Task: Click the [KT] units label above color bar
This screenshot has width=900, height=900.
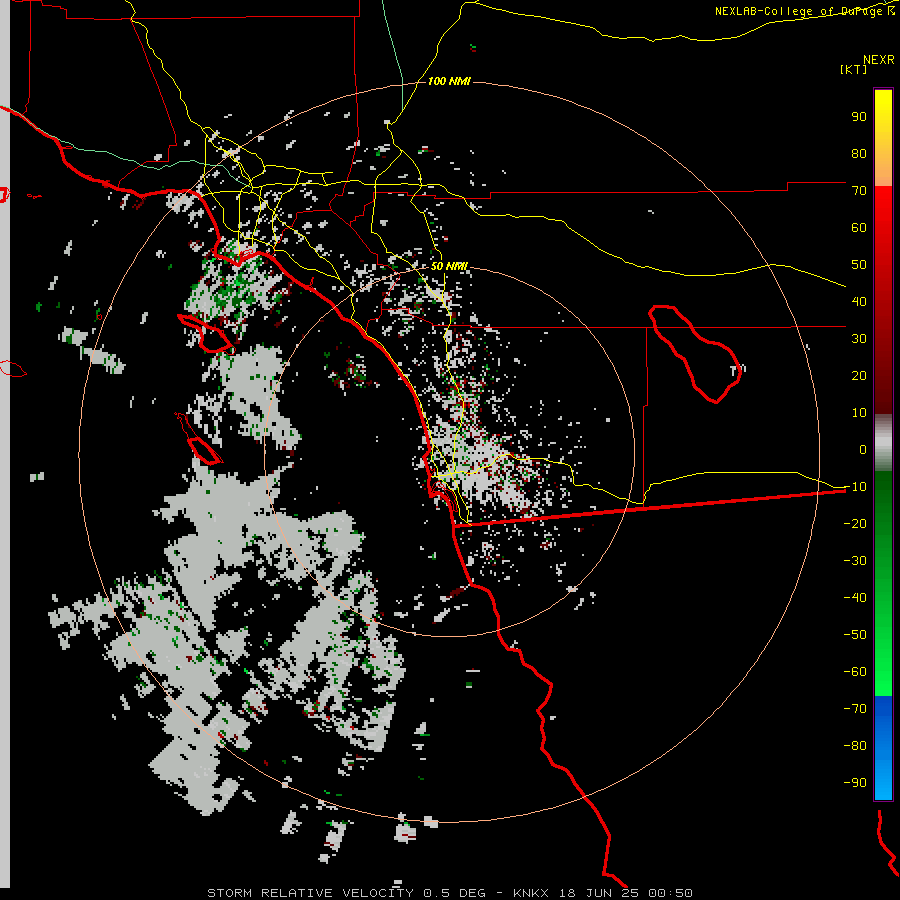Action: (x=853, y=69)
